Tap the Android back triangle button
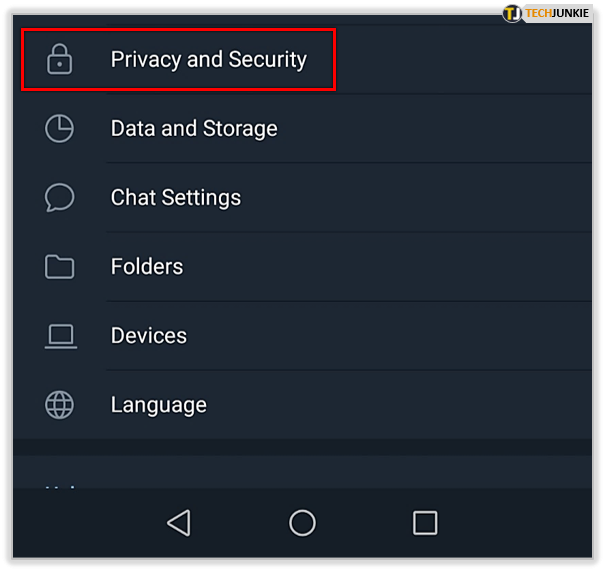 179,523
